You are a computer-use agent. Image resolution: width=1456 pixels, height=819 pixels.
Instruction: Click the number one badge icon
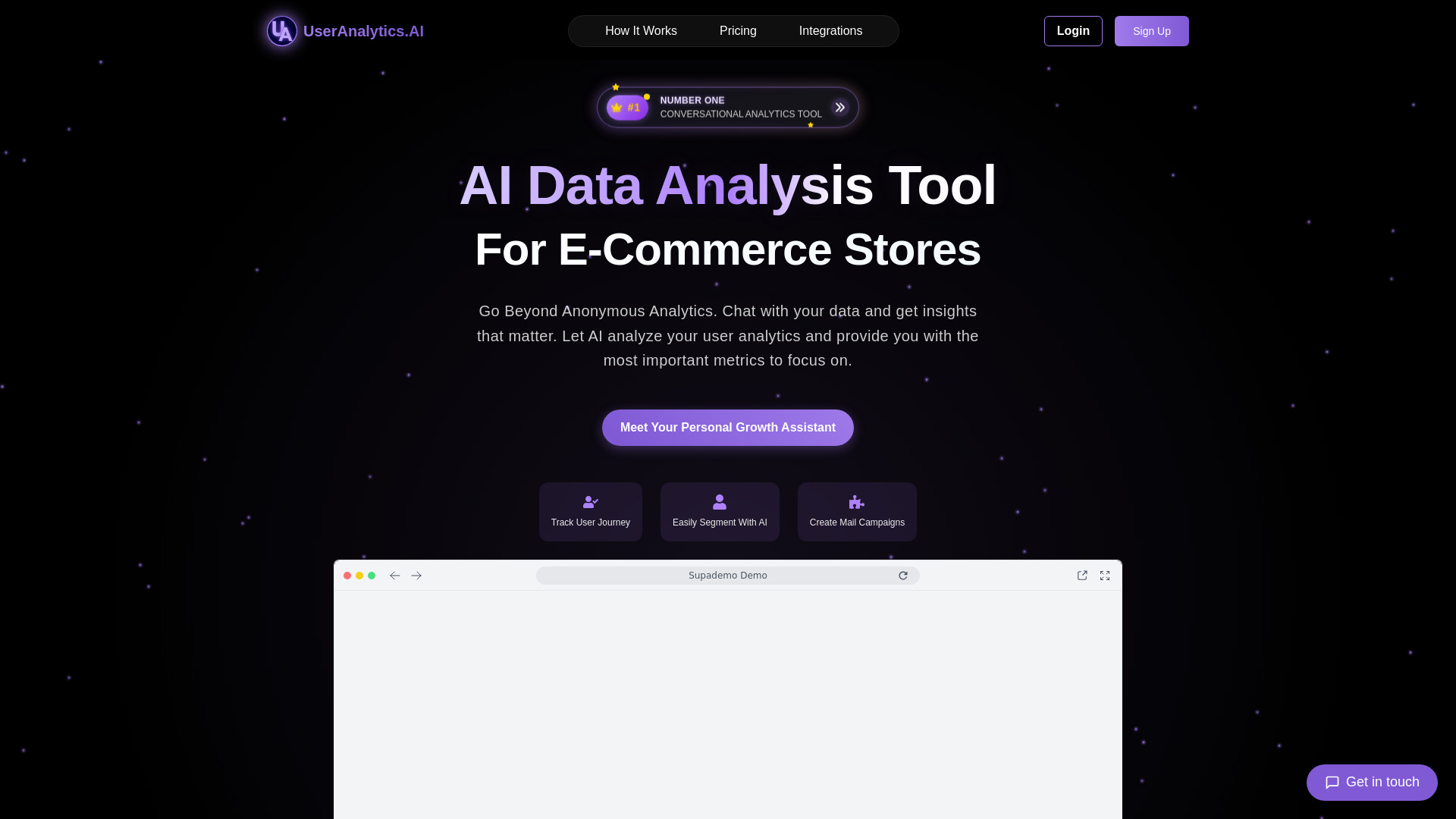pyautogui.click(x=627, y=107)
